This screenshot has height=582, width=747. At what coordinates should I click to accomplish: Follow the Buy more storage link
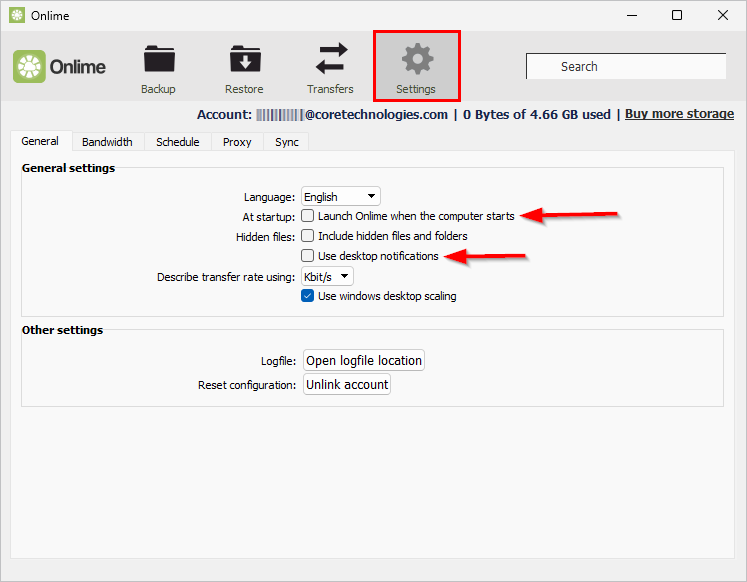point(679,114)
